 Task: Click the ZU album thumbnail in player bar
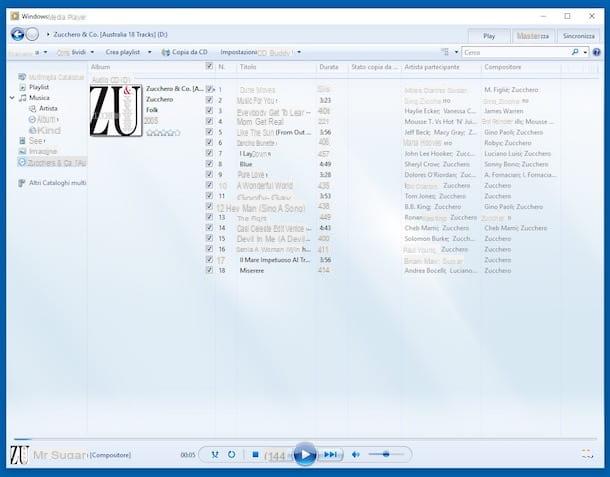point(19,455)
